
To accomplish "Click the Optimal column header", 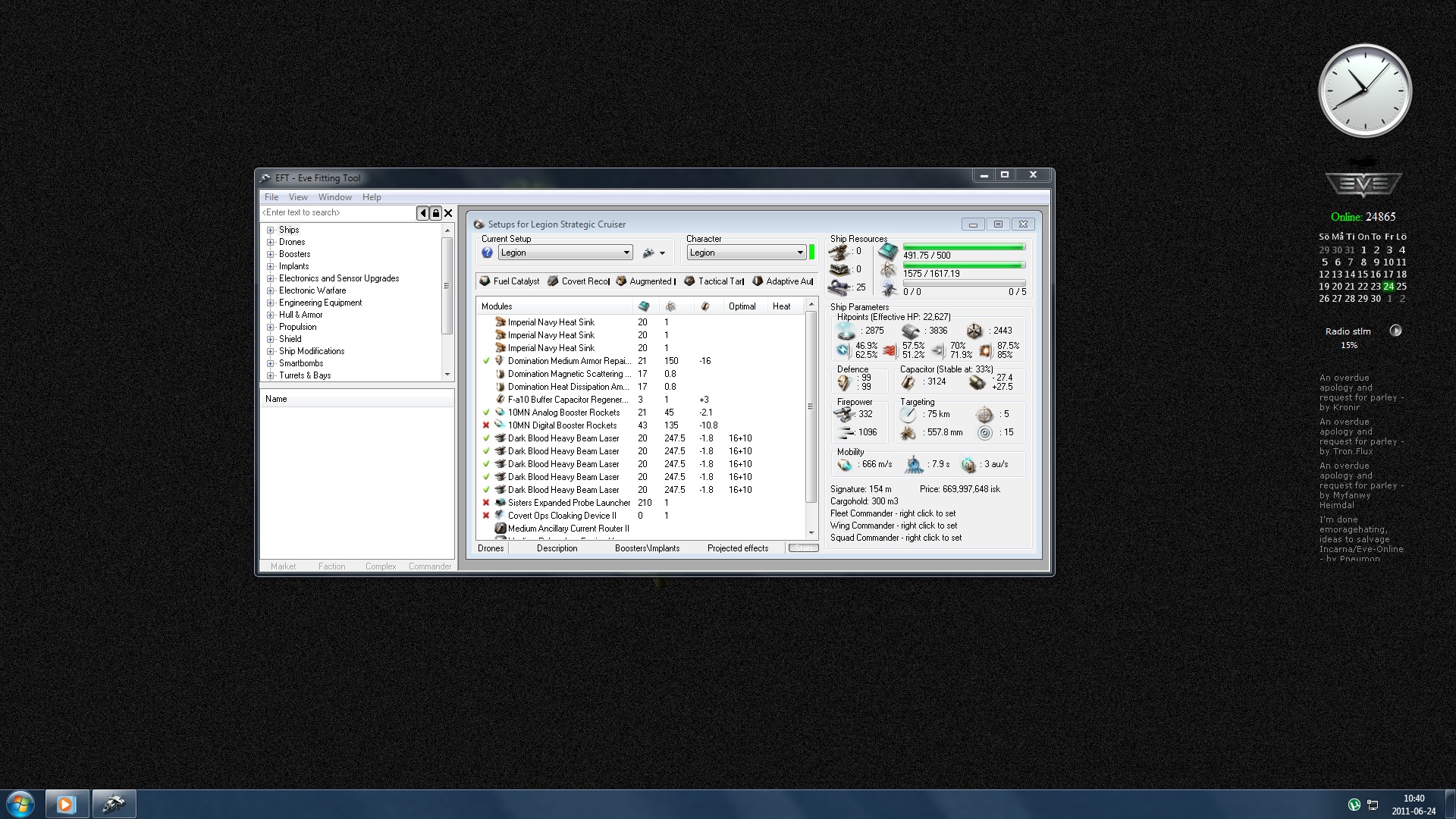I will click(x=742, y=306).
